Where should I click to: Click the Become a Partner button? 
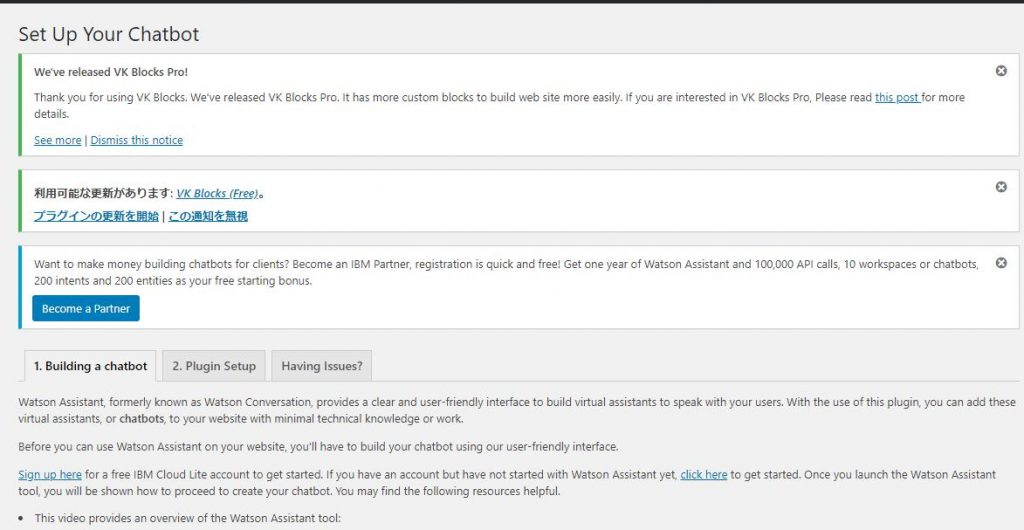tap(86, 309)
